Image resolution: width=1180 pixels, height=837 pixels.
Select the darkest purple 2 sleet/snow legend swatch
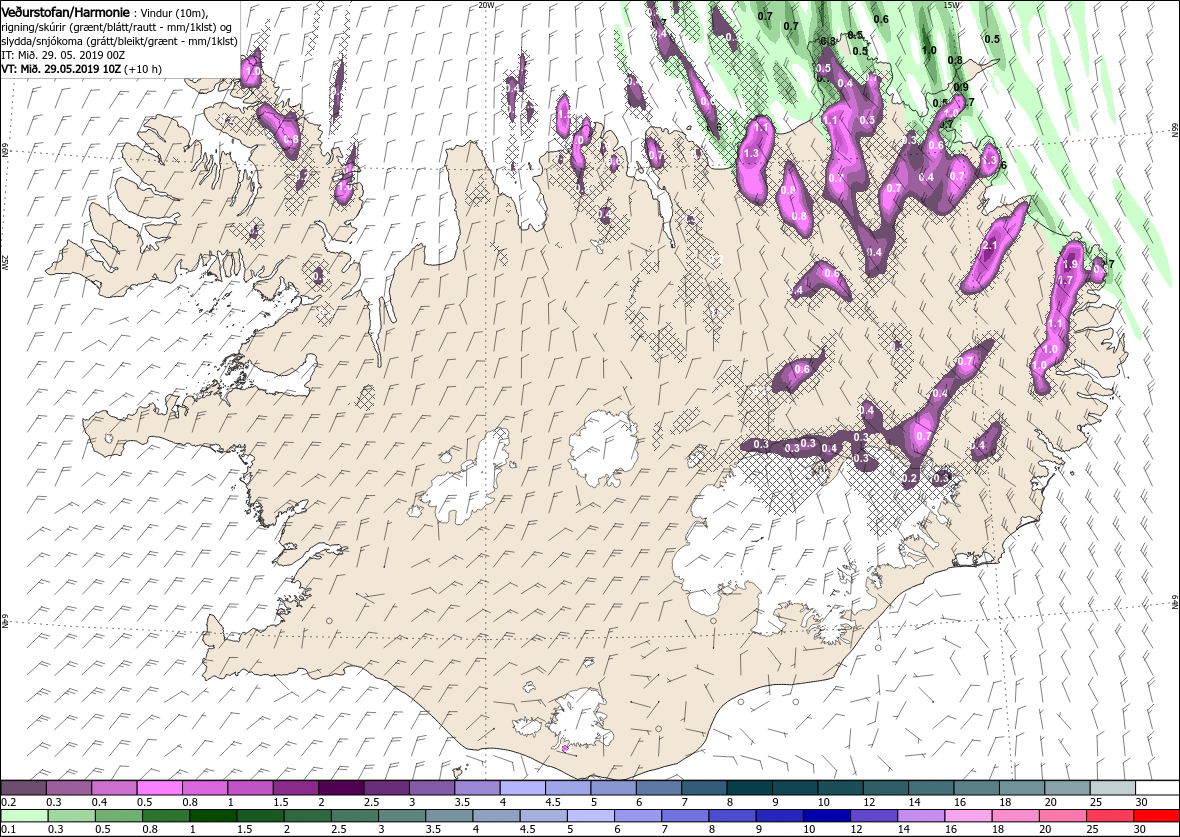click(340, 788)
